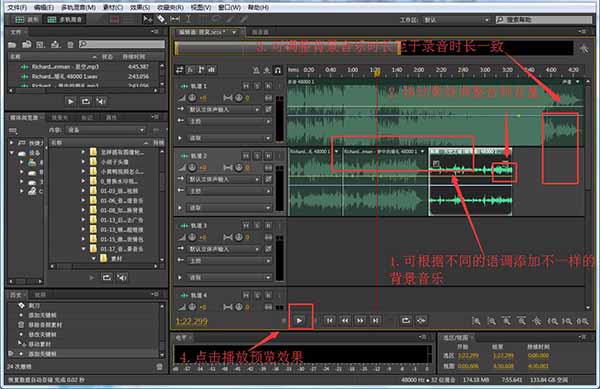Solo Track 1 with the S button
Viewport: 600px width, 389px height.
point(257,86)
